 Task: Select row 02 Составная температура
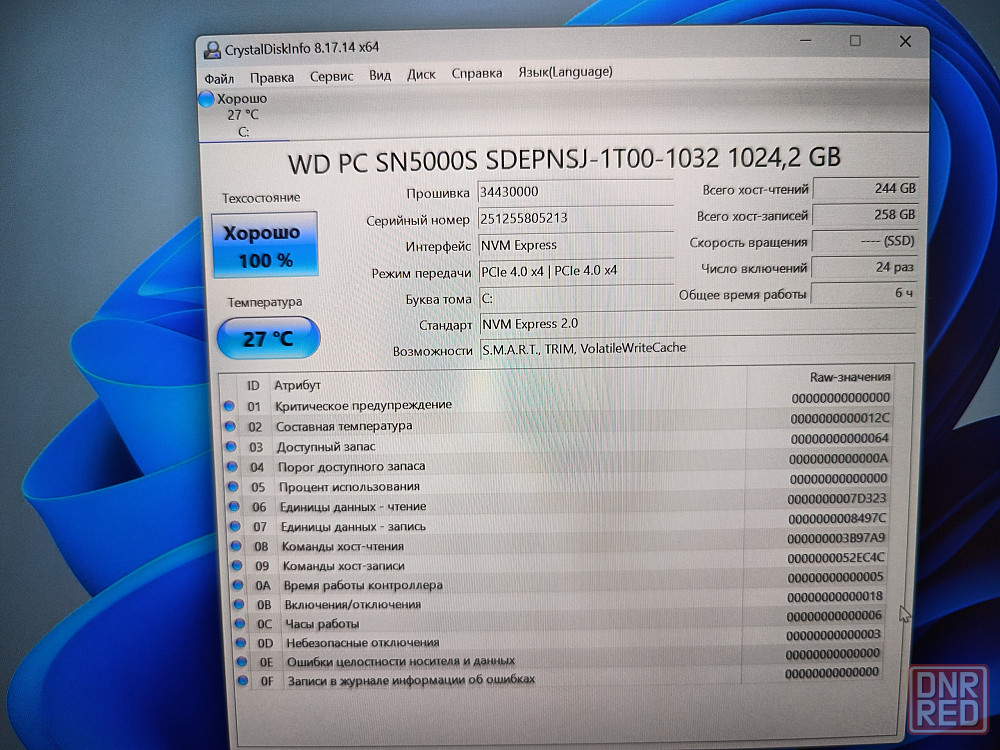point(557,422)
